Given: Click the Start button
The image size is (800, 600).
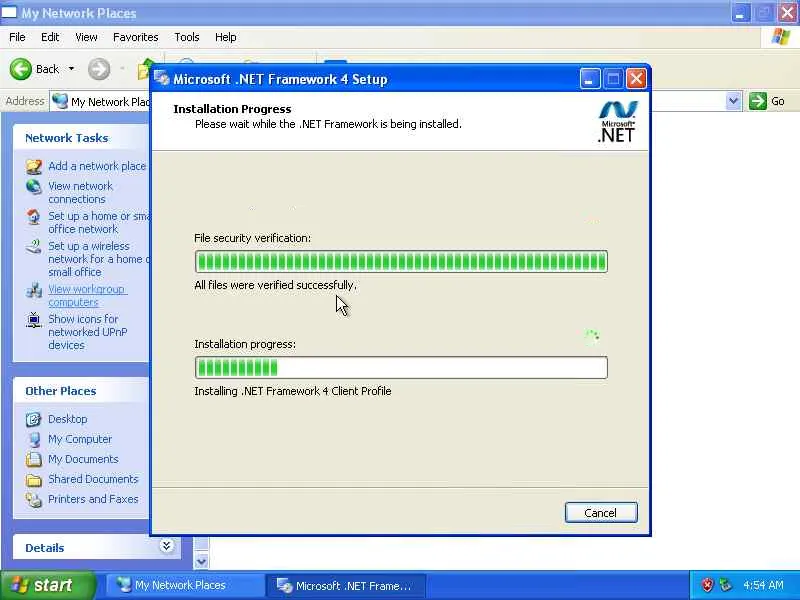Looking at the screenshot, I should point(48,585).
